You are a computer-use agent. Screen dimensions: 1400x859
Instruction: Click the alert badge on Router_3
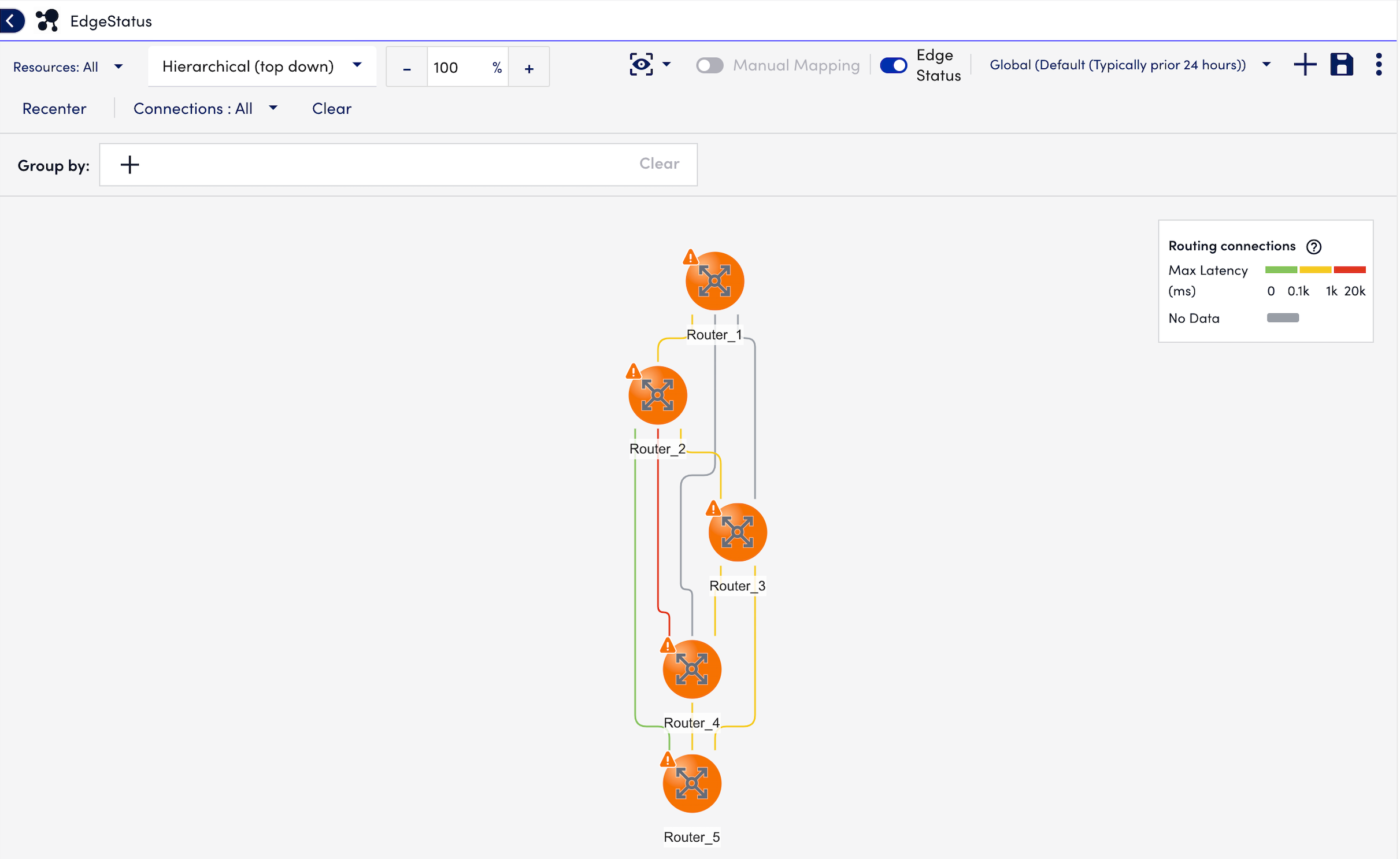713,508
